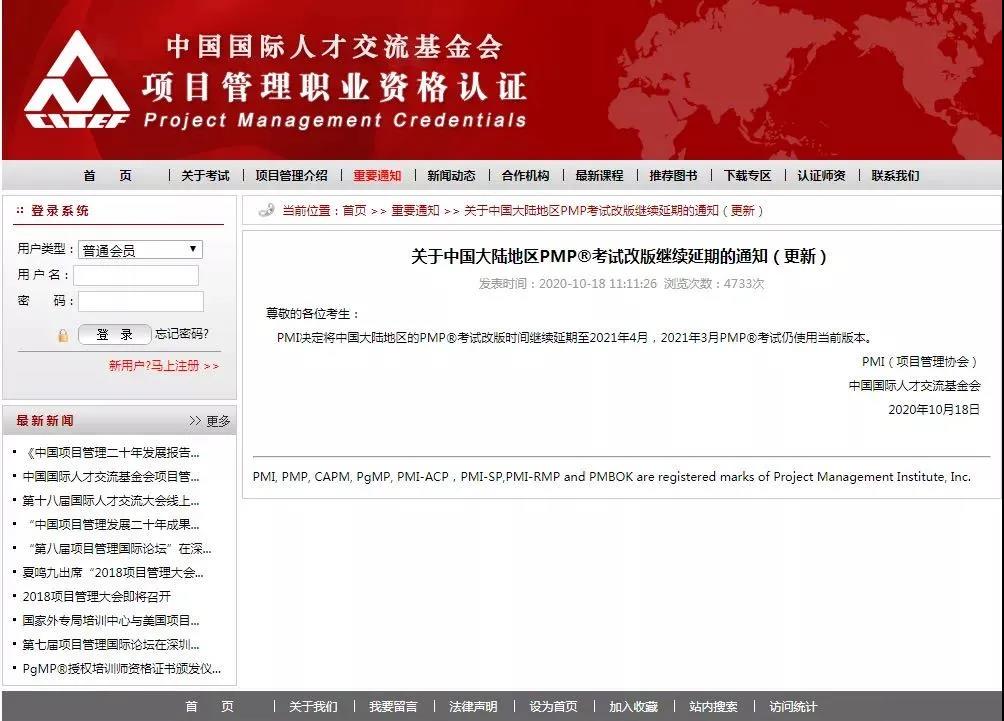
Task: Open the 用户类型 dropdown showing 普通会员
Action: pyautogui.click(x=140, y=250)
